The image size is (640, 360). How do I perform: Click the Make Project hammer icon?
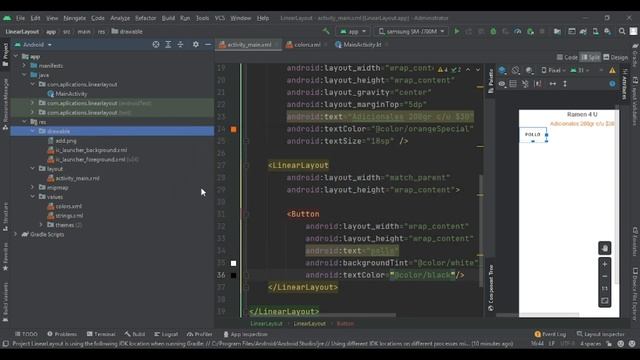(326, 31)
